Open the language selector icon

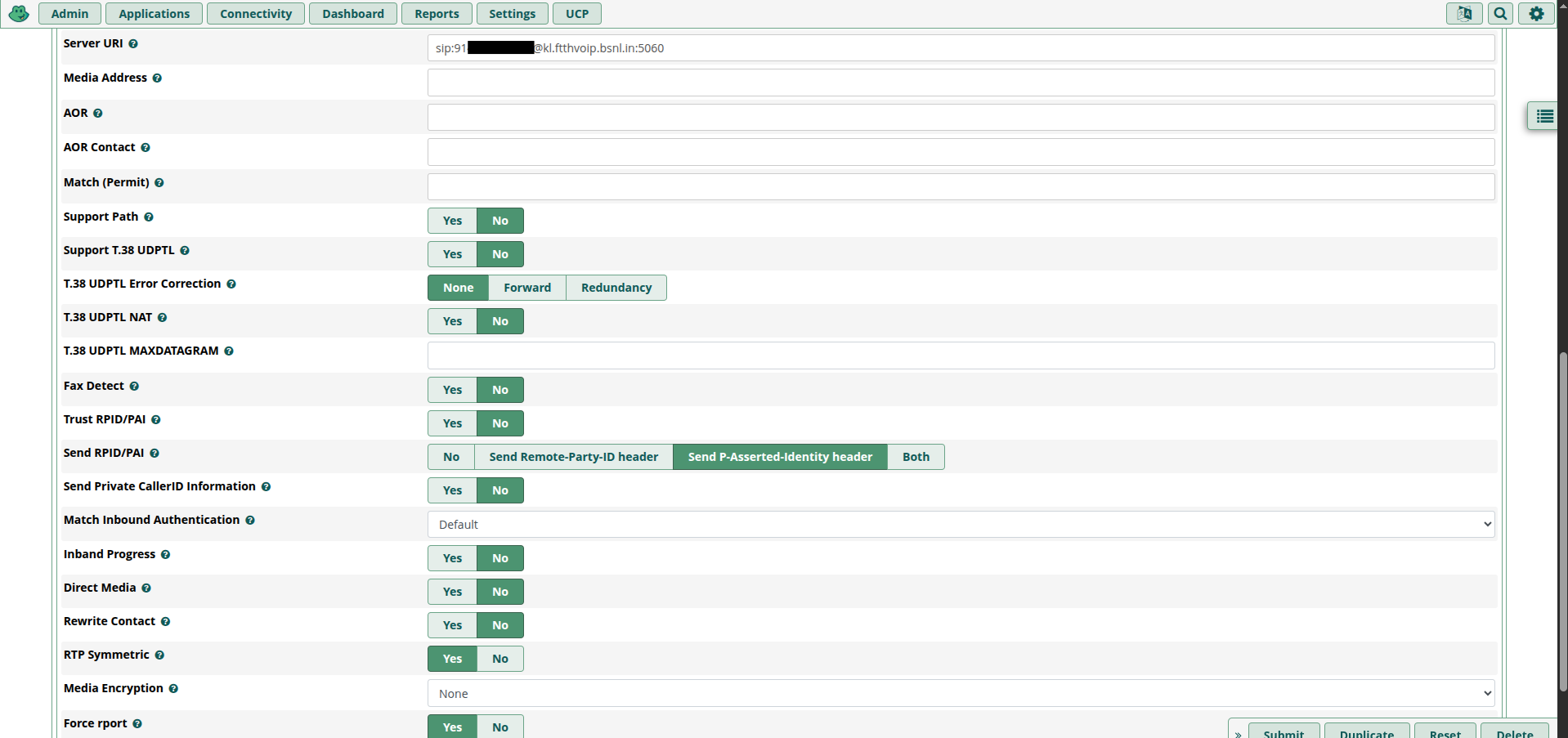click(1463, 14)
